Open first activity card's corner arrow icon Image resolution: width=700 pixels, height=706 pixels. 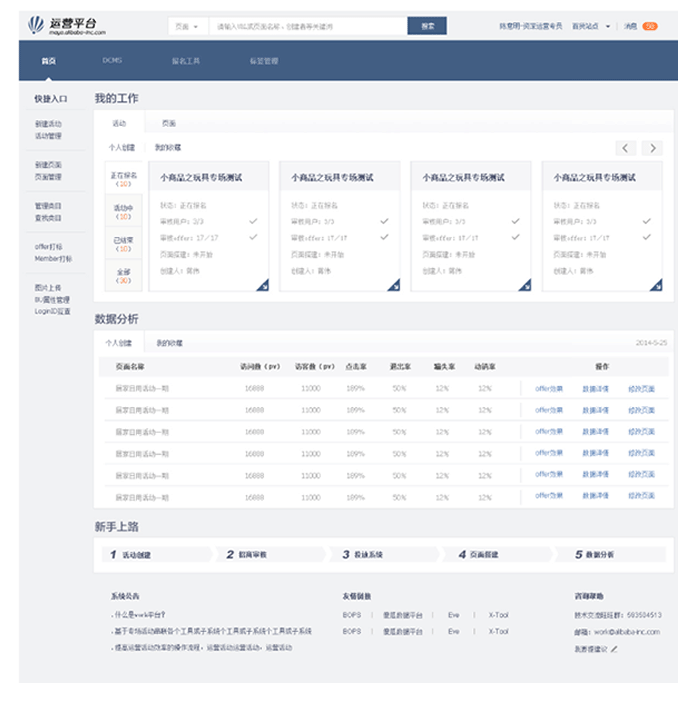[263, 285]
